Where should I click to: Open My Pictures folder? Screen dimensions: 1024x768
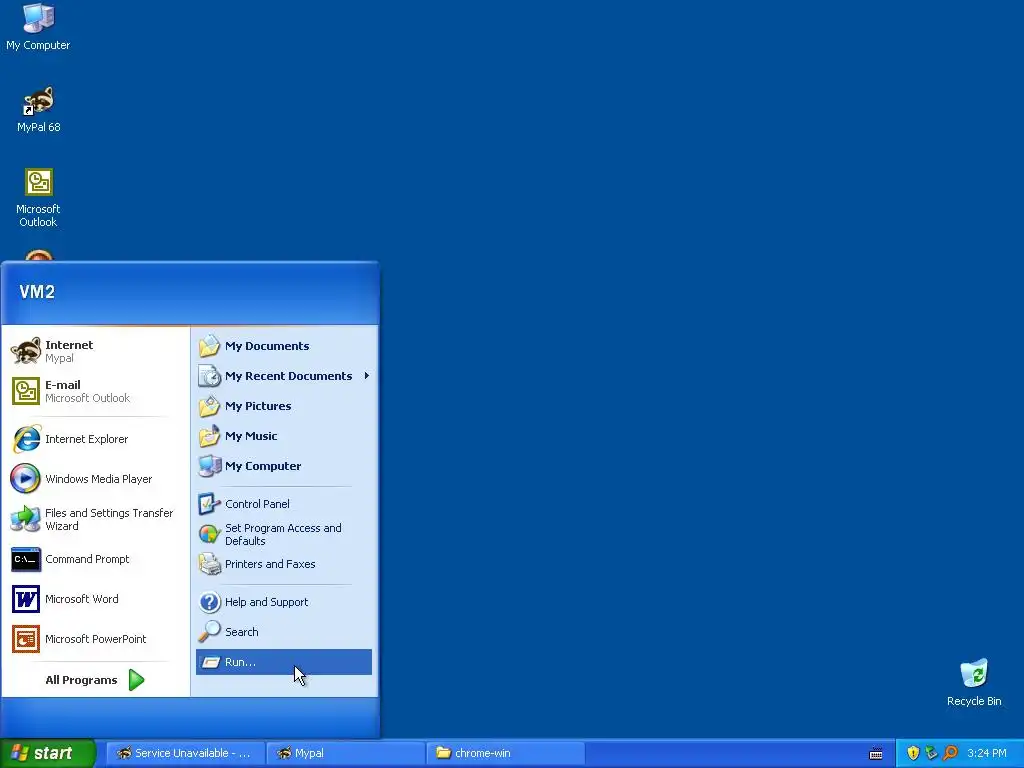pos(283,406)
